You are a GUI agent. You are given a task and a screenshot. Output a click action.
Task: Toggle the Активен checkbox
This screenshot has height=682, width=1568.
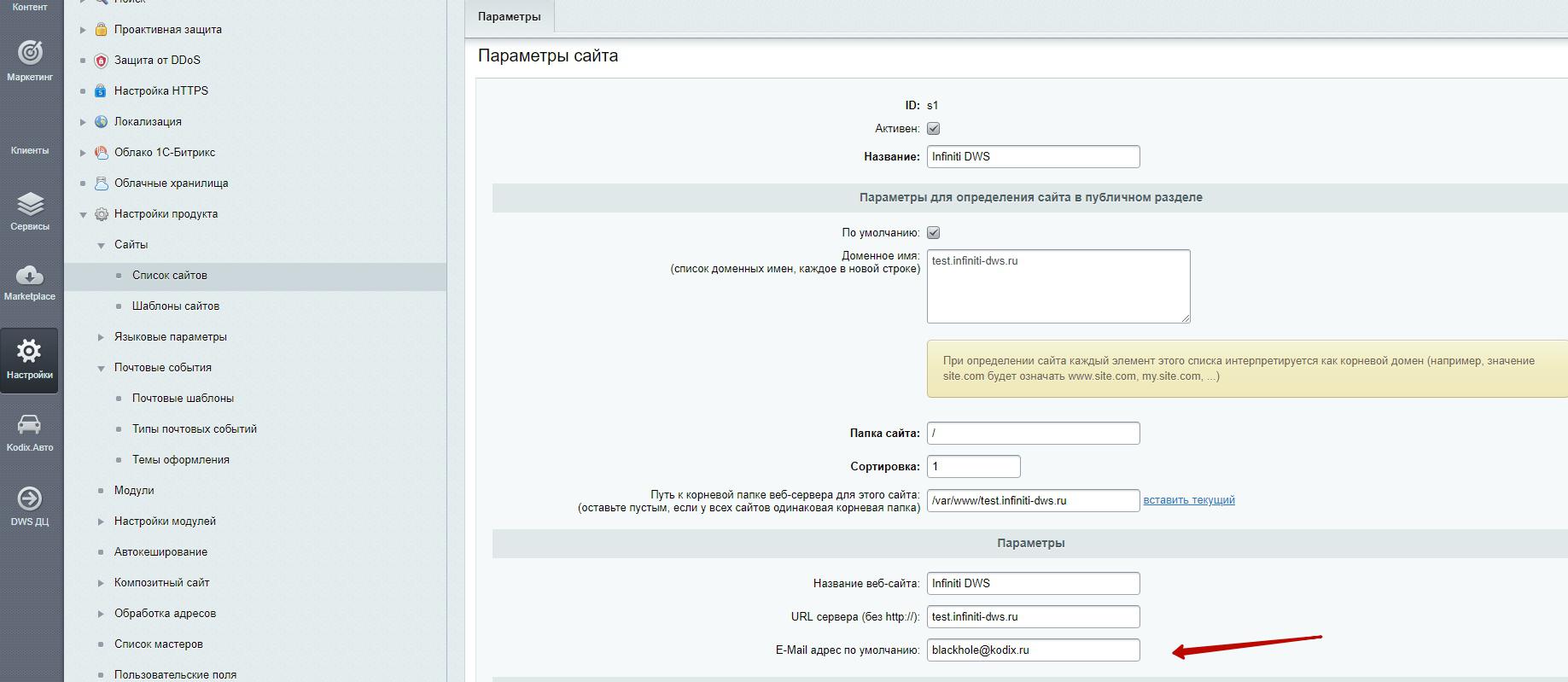pyautogui.click(x=933, y=129)
